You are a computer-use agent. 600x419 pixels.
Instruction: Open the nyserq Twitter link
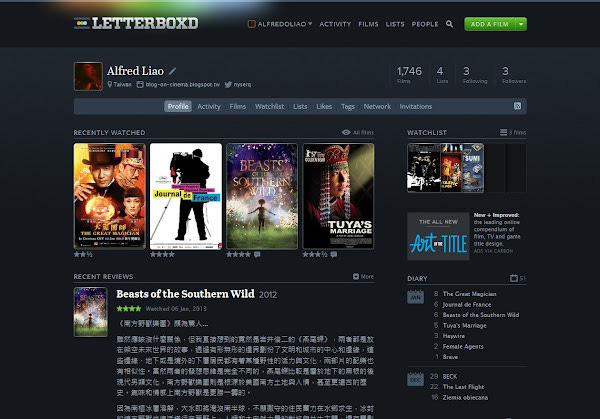click(x=242, y=85)
